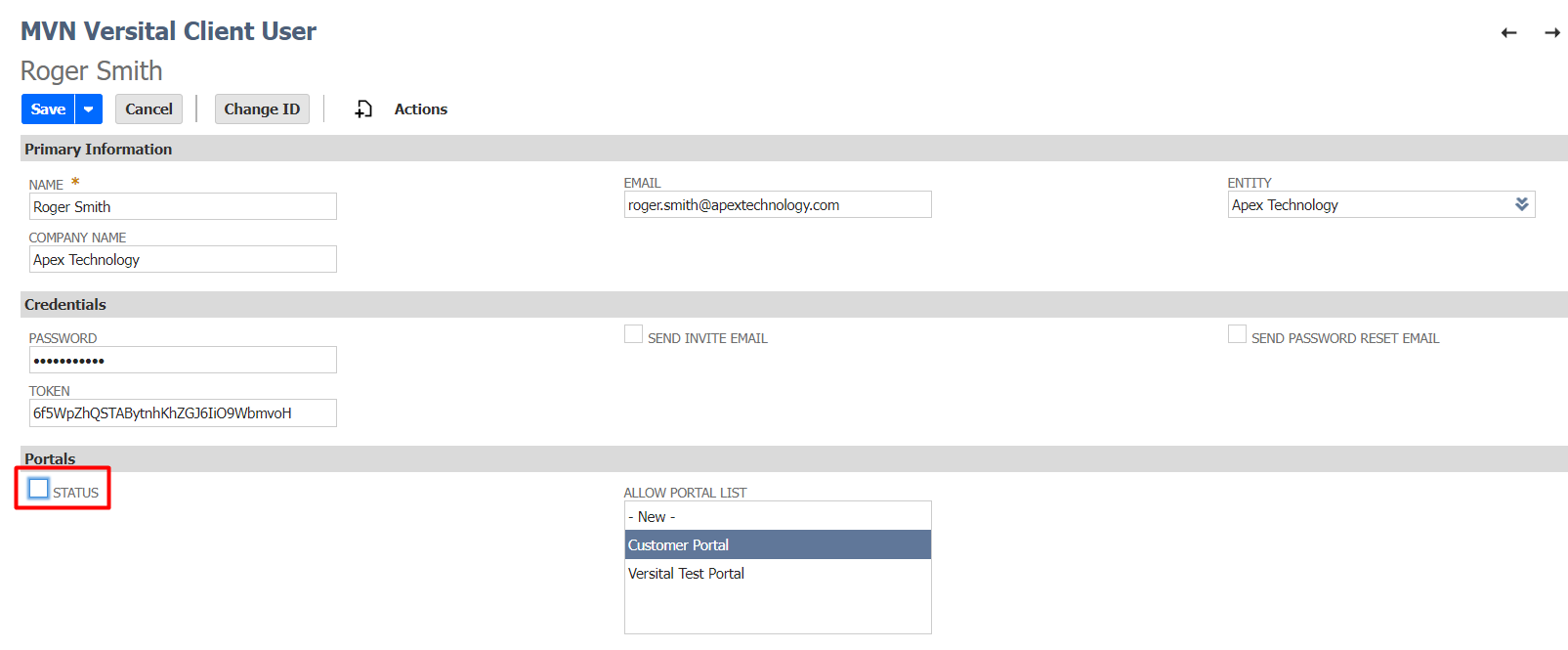Viewport: 1568px width, 650px height.
Task: Enable the Status checkbox
Action: (39, 489)
